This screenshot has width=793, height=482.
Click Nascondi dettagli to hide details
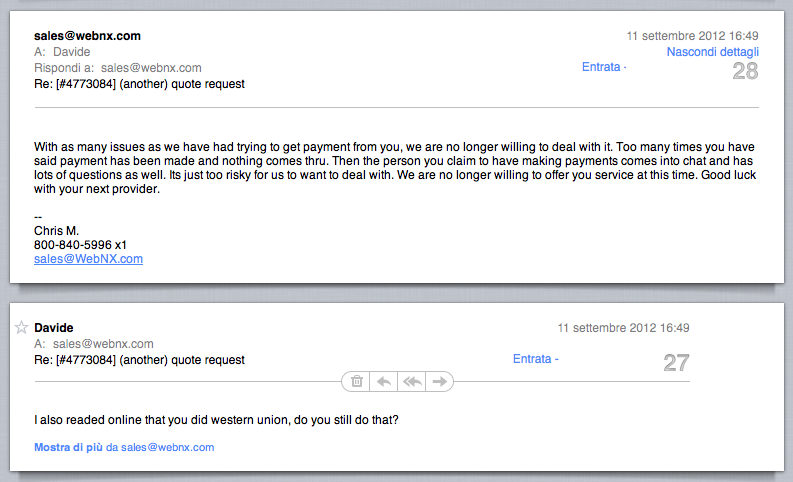tap(713, 52)
